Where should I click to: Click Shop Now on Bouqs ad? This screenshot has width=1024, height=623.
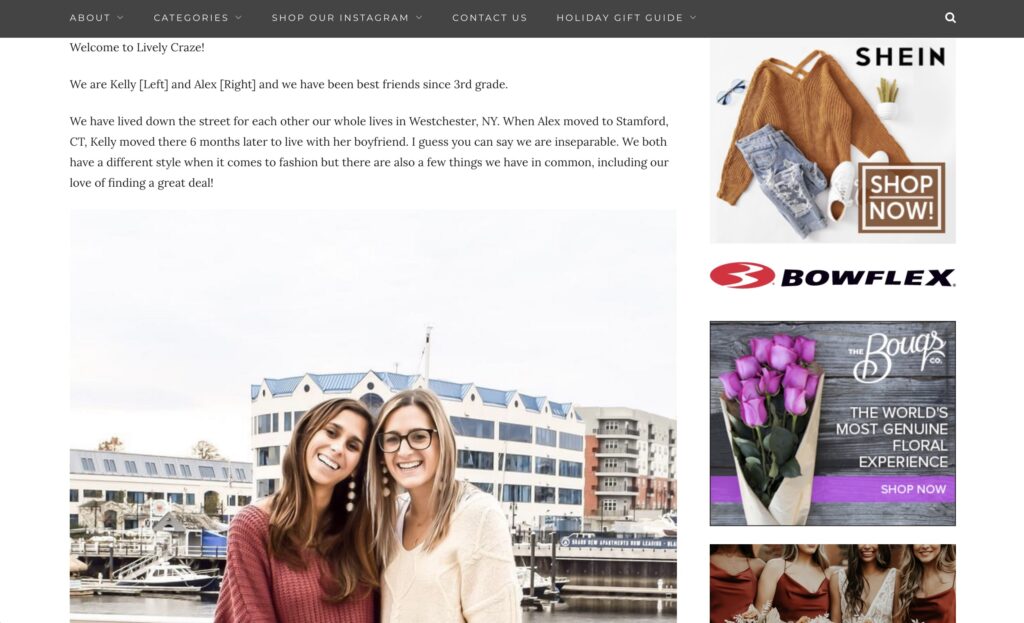[913, 489]
